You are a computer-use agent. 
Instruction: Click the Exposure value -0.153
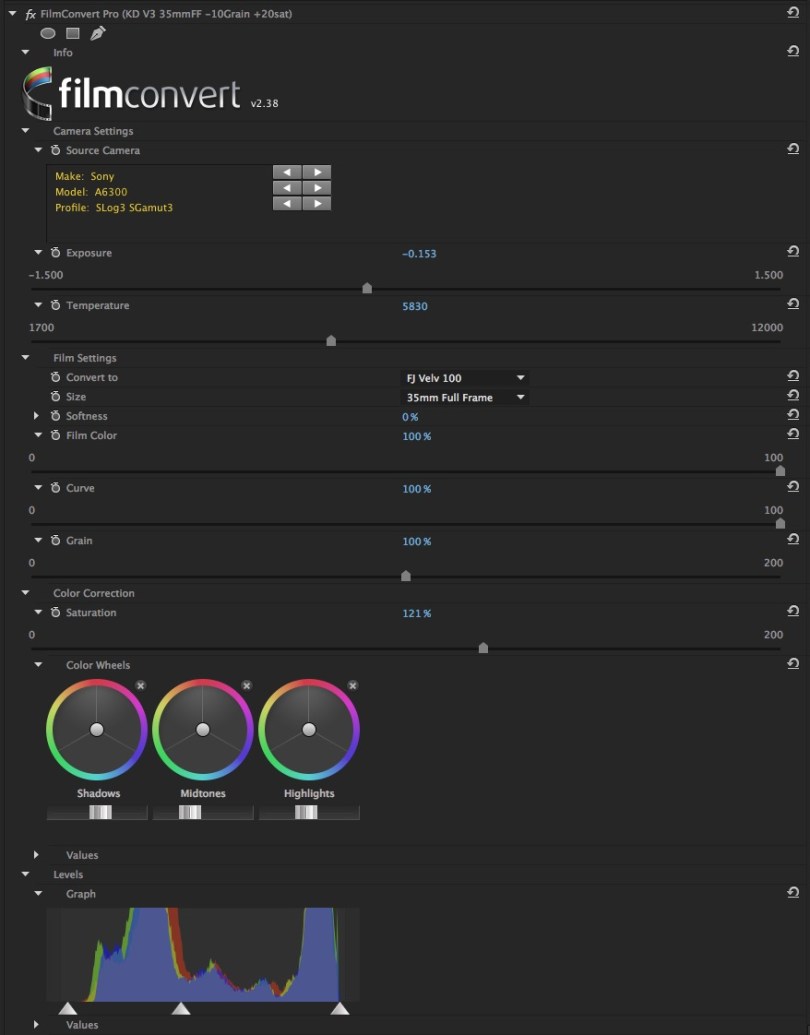(419, 253)
